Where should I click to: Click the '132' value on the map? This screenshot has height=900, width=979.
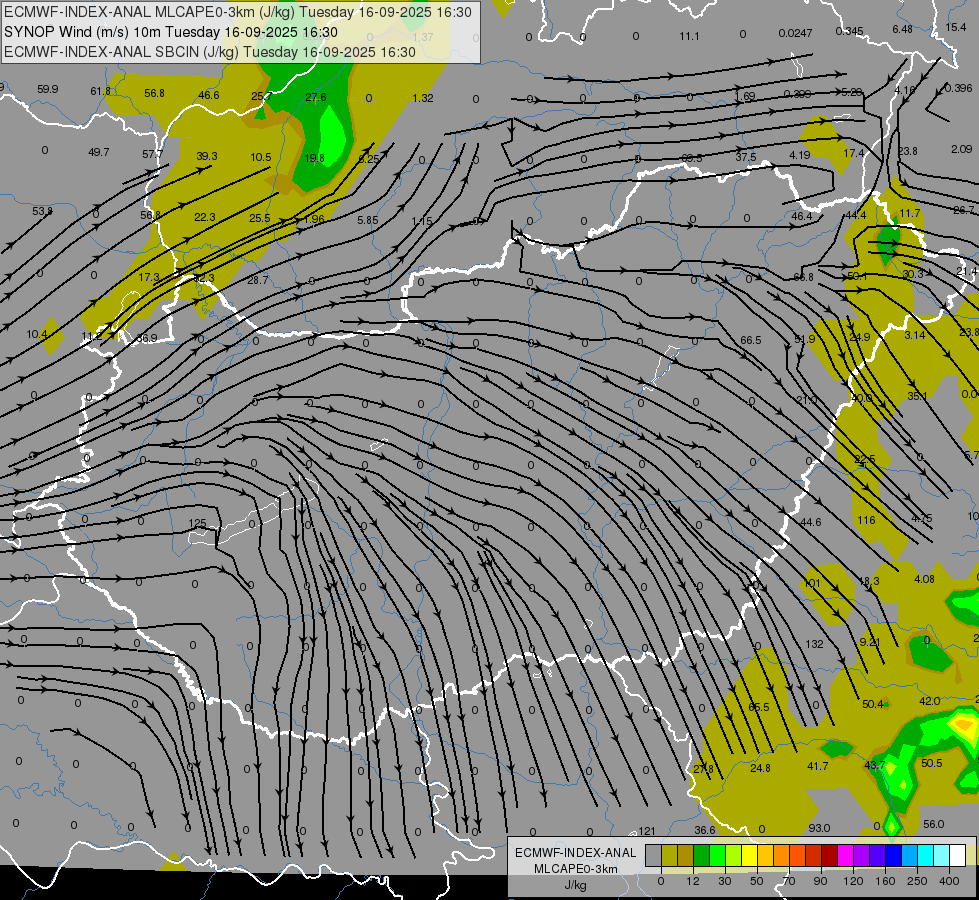click(814, 644)
